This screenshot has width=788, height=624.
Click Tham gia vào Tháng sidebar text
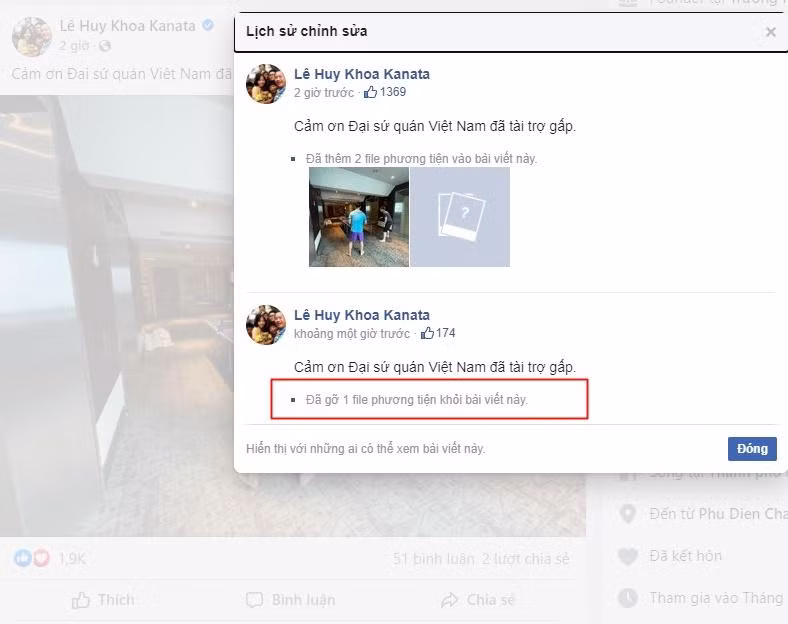[716, 598]
